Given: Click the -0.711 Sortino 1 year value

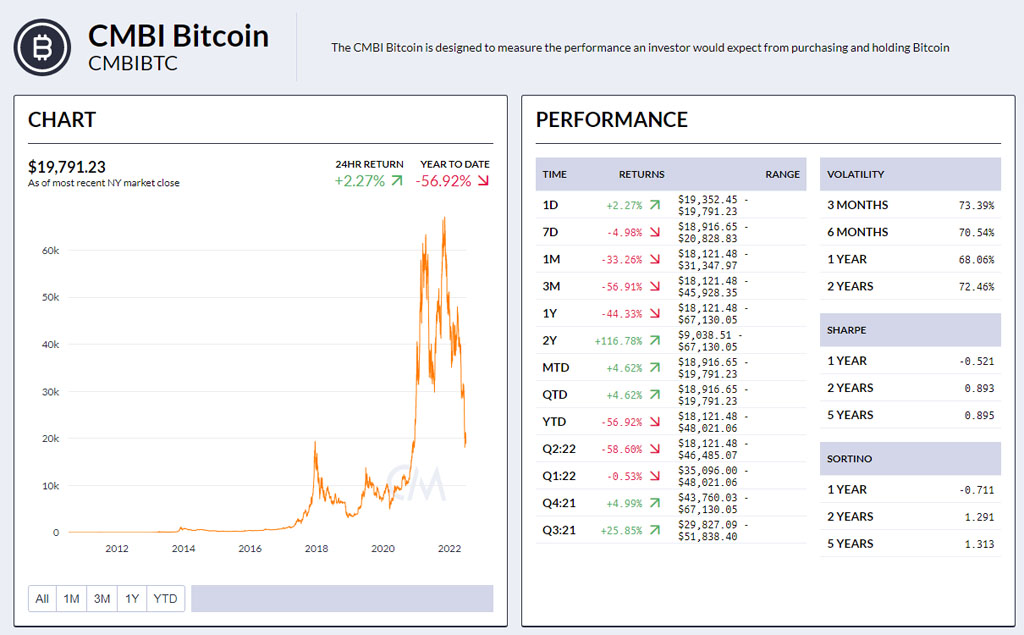Looking at the screenshot, I should pos(976,490).
